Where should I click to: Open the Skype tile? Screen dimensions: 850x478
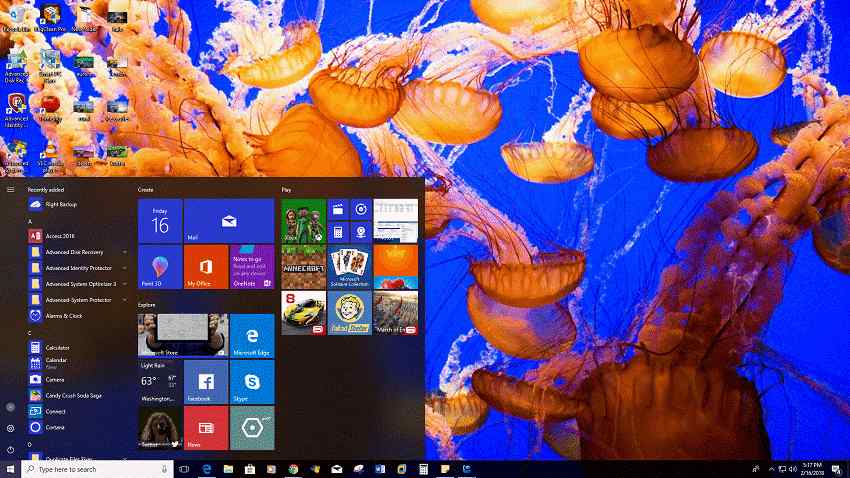tap(252, 382)
